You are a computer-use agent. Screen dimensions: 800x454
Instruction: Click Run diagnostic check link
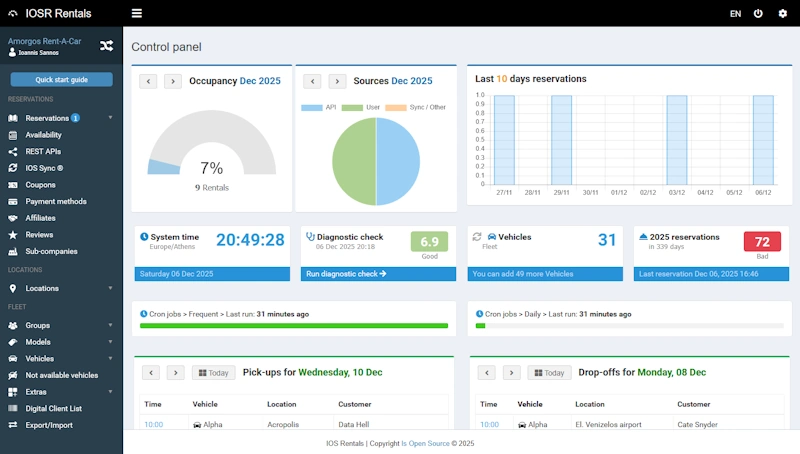tap(346, 273)
